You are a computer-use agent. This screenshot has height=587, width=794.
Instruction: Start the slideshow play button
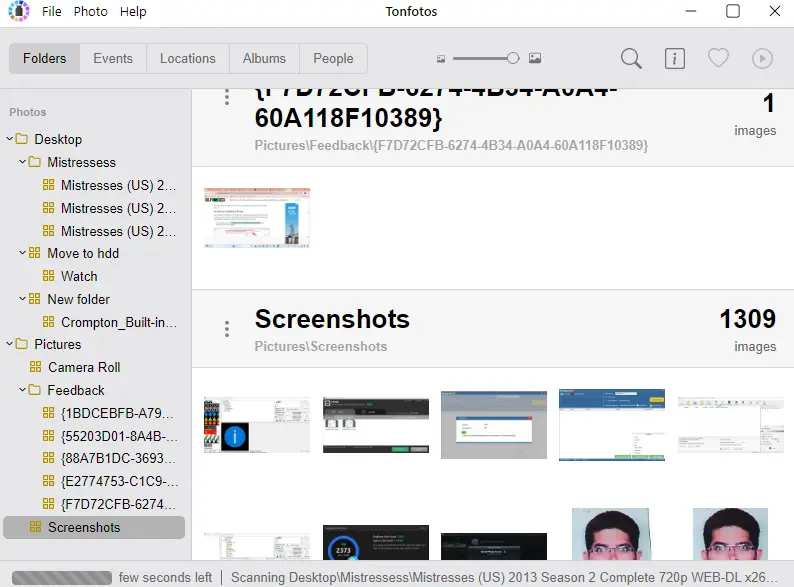pyautogui.click(x=762, y=59)
